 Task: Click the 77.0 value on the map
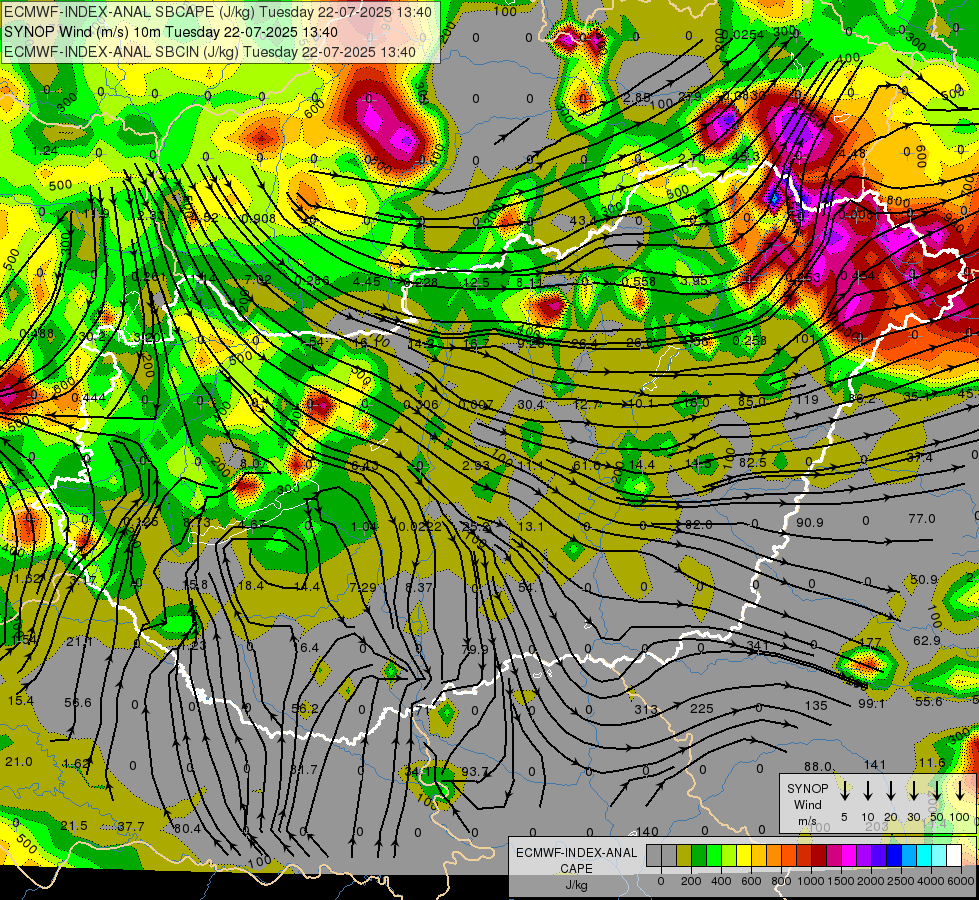(922, 518)
